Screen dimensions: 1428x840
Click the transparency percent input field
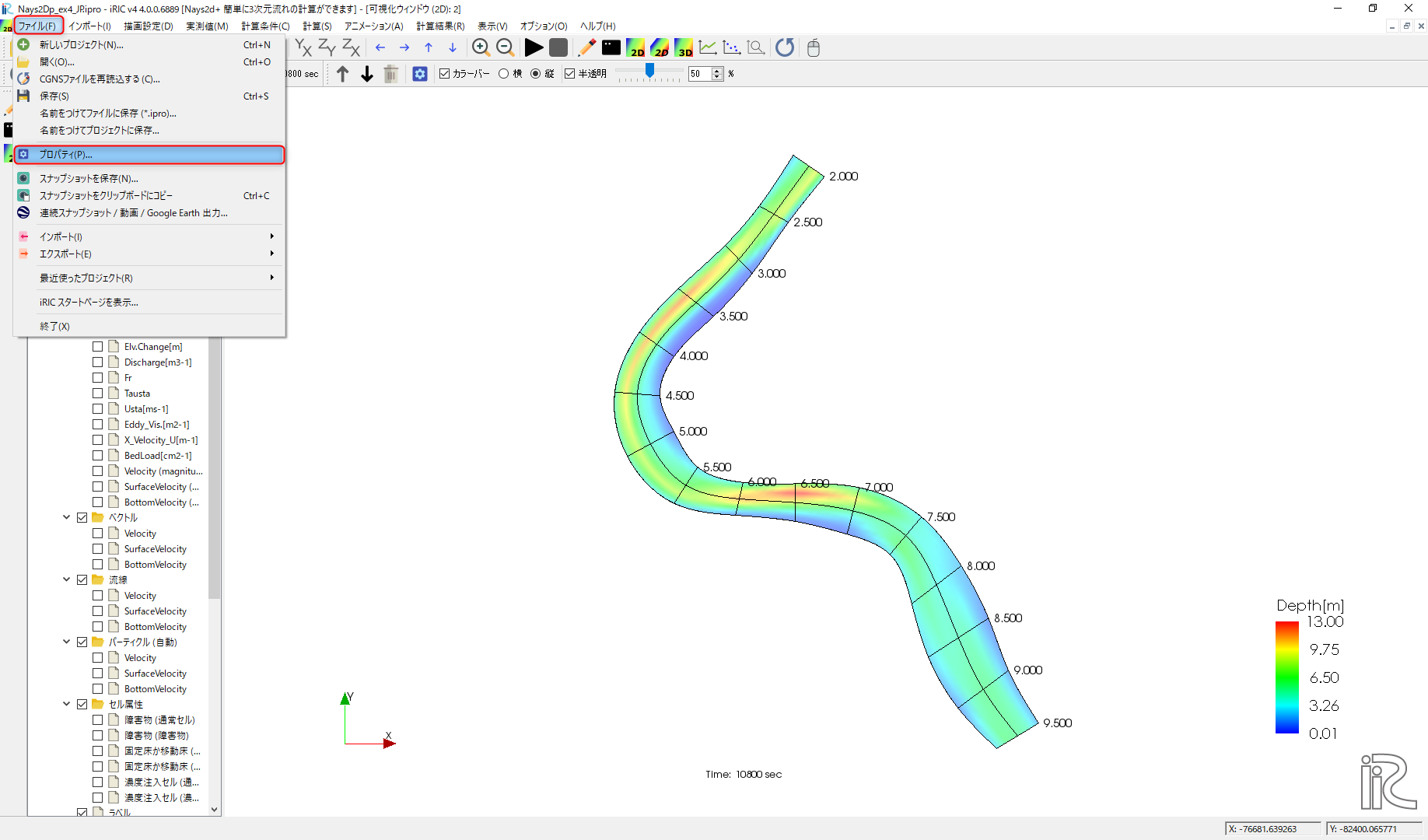[700, 74]
